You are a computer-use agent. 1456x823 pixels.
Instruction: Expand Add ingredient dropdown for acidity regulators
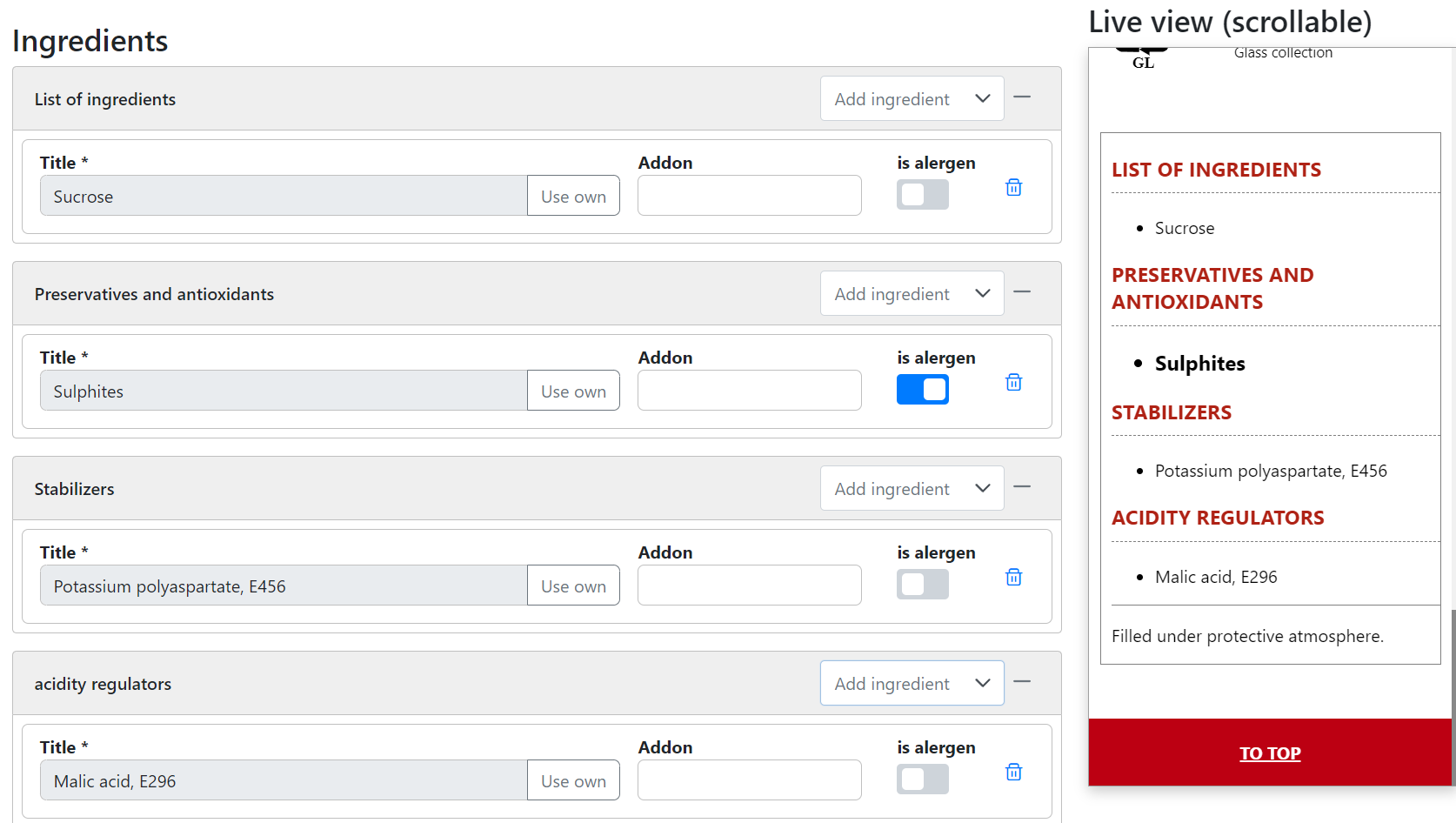tap(912, 684)
